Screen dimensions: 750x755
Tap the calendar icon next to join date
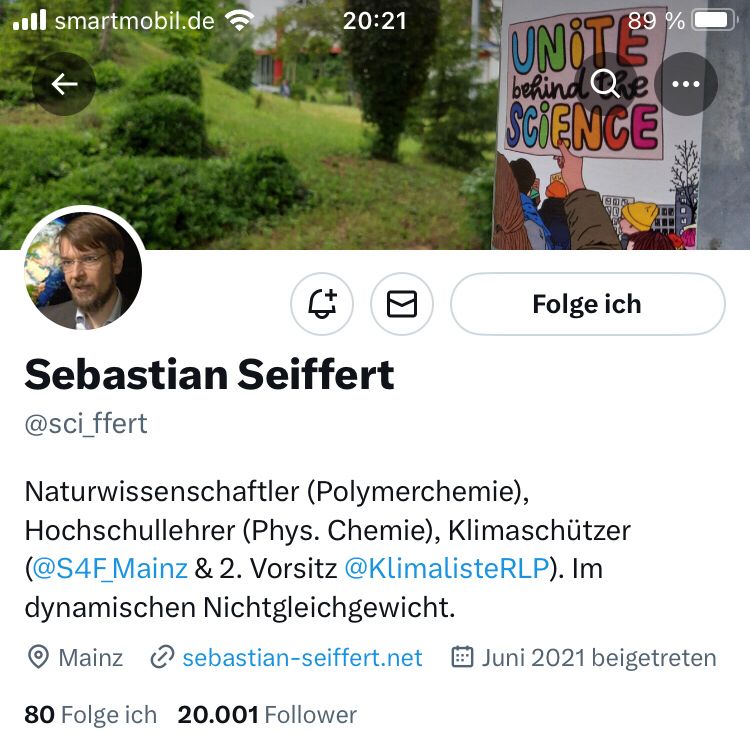(463, 657)
